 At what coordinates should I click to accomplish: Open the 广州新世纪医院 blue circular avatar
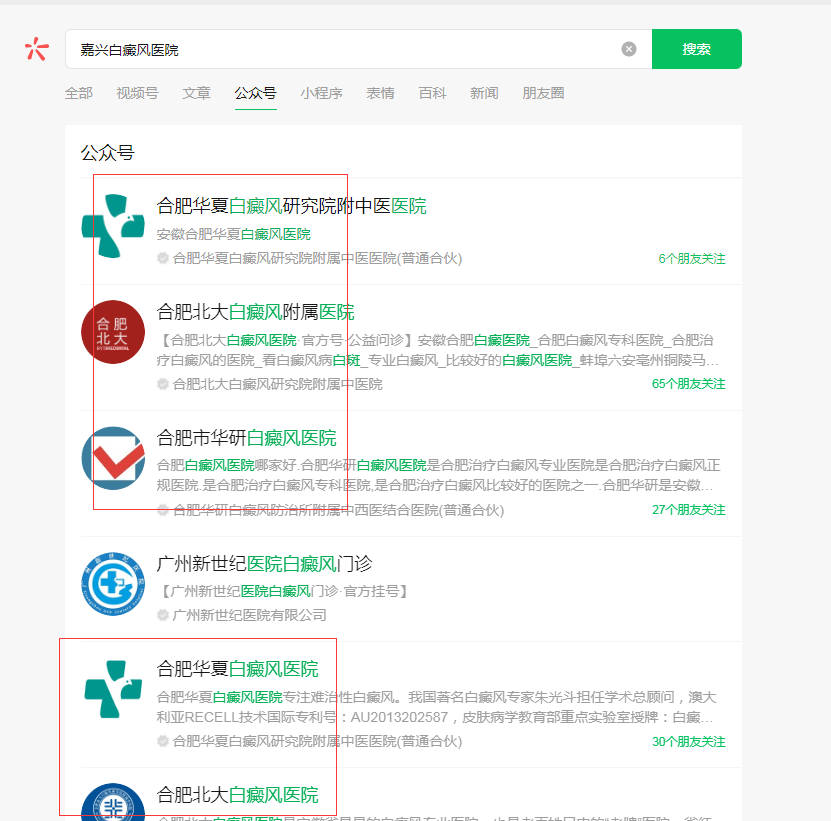coord(113,584)
